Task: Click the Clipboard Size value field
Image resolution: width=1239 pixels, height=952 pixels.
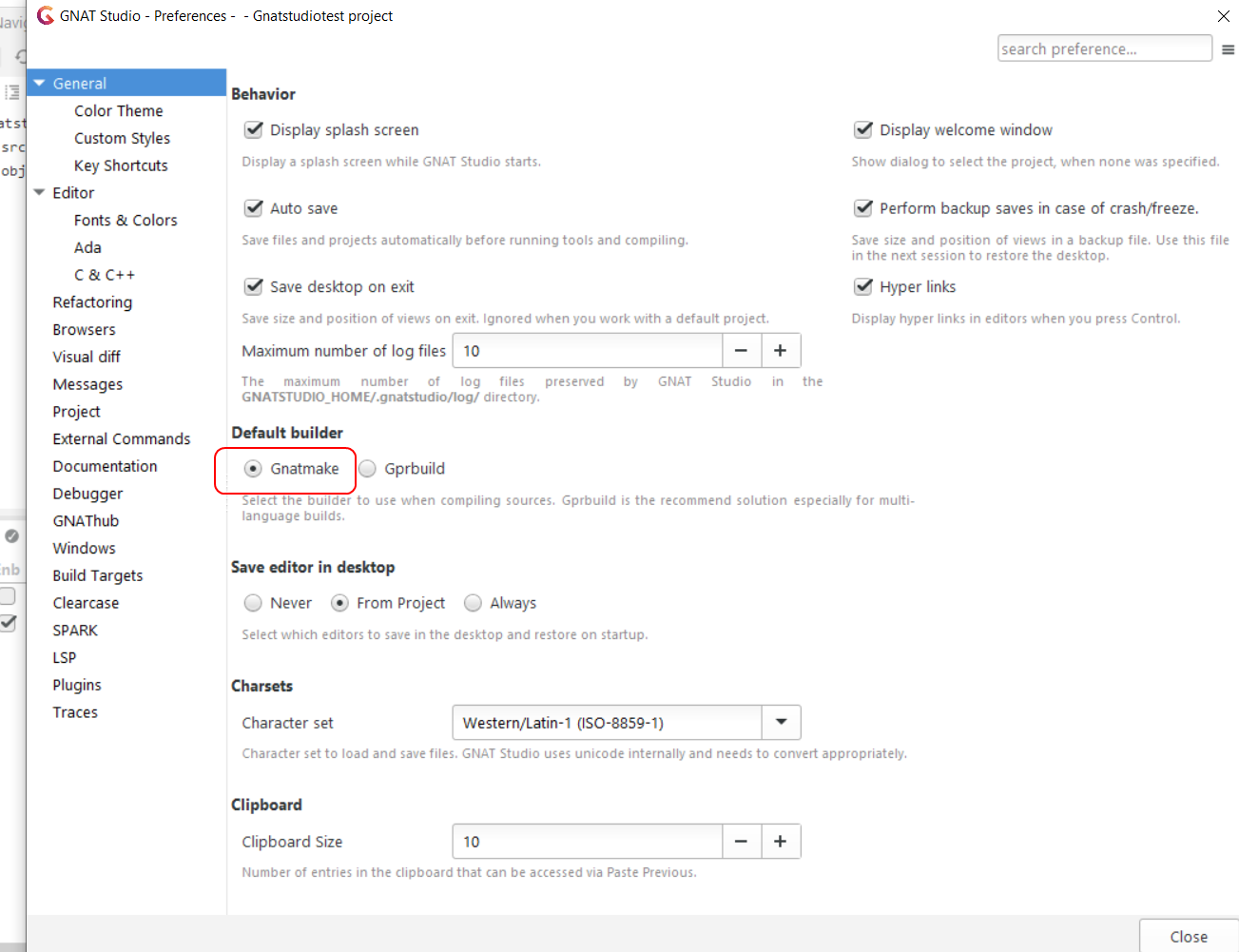Action: (588, 842)
